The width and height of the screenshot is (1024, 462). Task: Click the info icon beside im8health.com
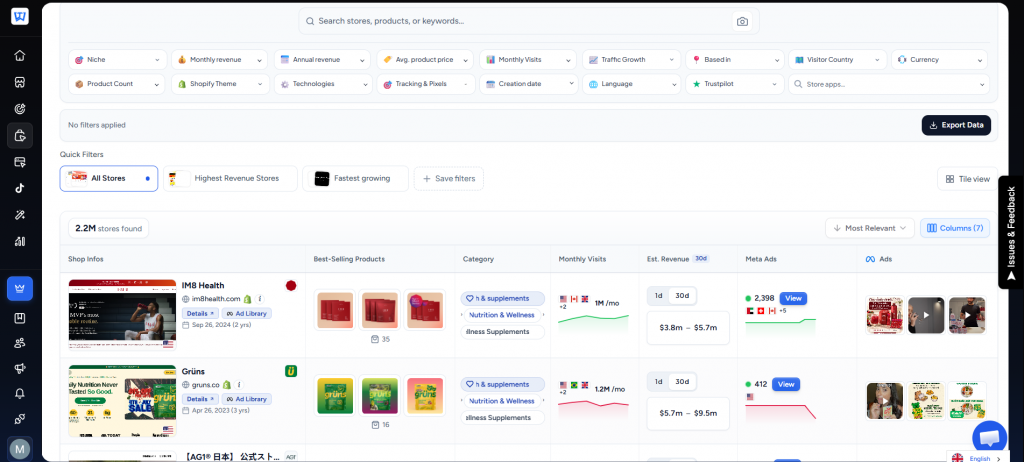(x=259, y=299)
